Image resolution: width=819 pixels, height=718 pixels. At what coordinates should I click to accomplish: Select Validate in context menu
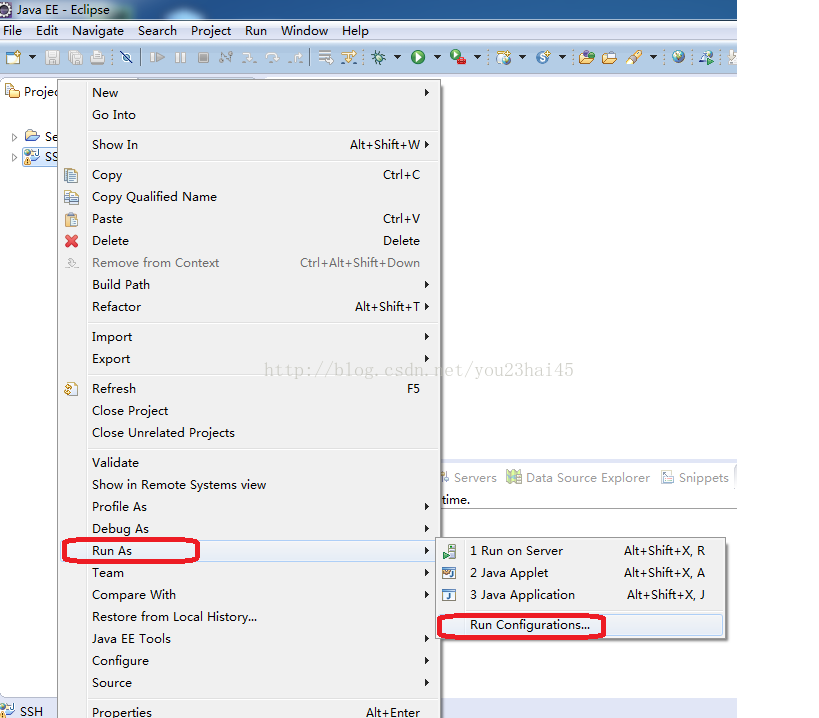[x=261, y=463]
